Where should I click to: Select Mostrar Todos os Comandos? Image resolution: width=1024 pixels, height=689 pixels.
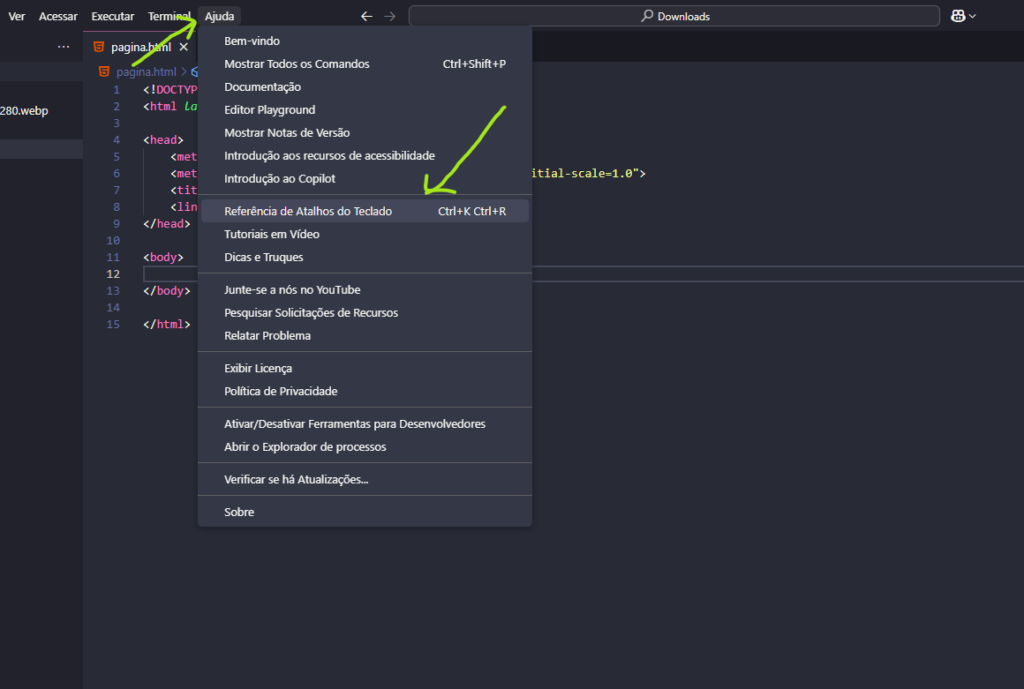296,64
